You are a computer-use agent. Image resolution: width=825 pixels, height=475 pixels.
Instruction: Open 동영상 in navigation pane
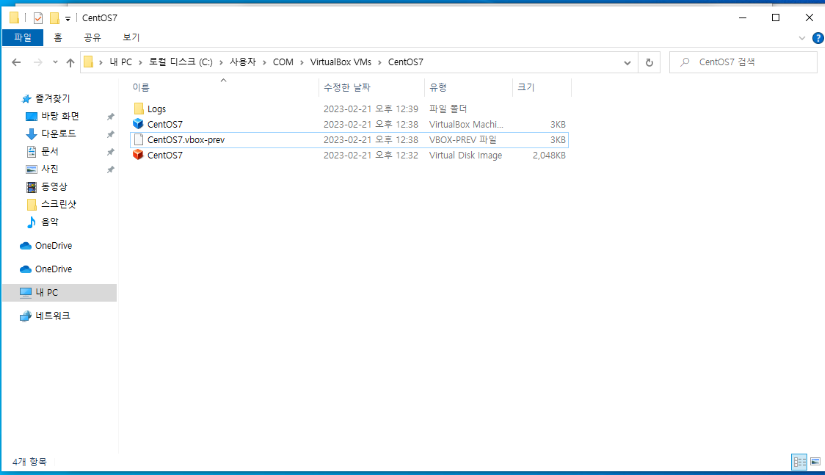pos(54,187)
